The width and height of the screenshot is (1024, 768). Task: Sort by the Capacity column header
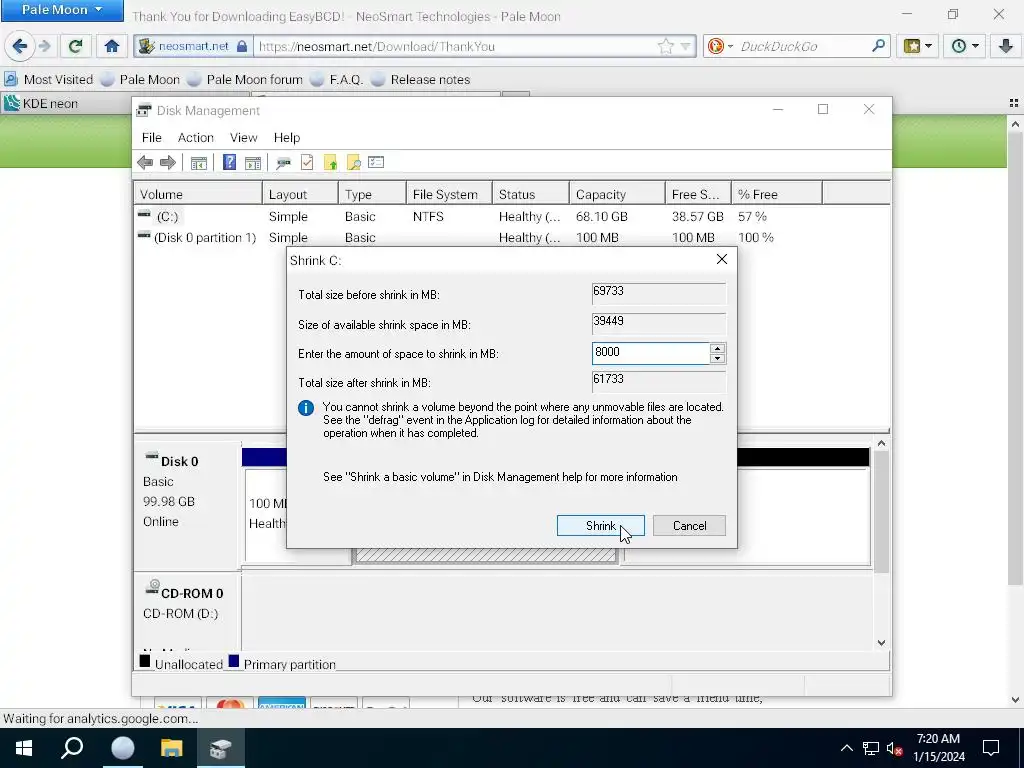(616, 194)
